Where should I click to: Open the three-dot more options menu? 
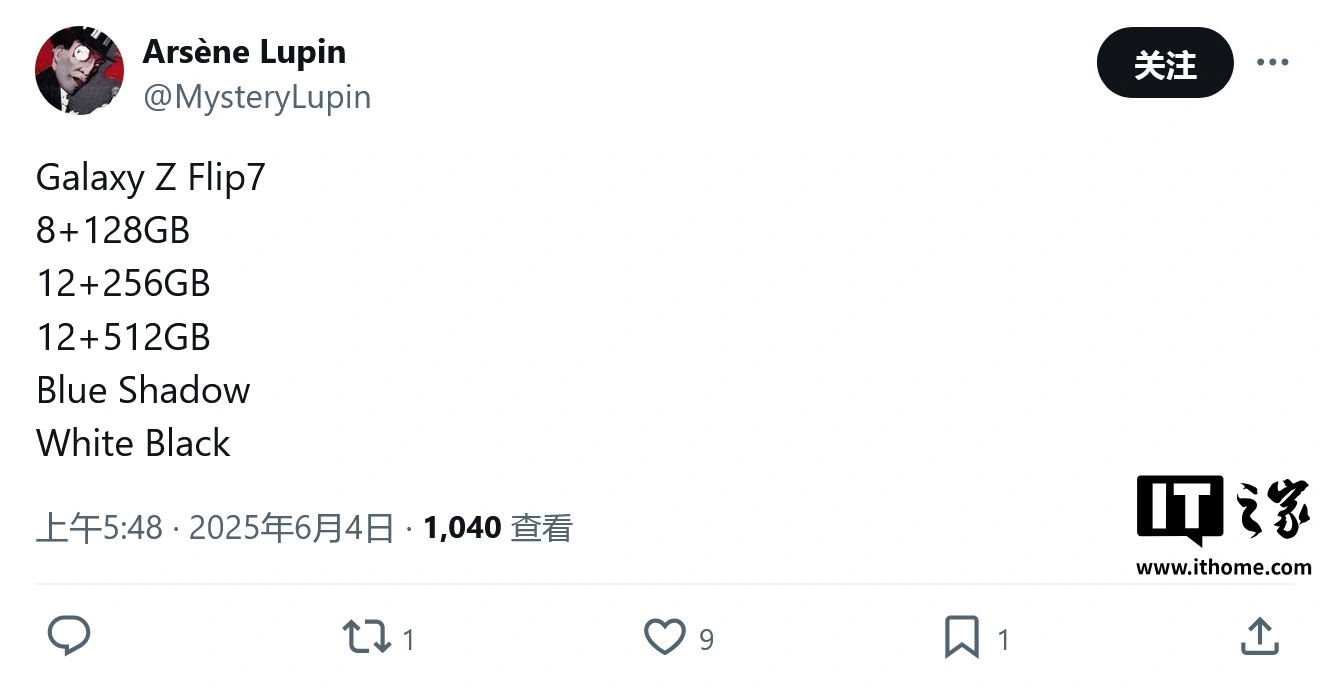point(1272,63)
